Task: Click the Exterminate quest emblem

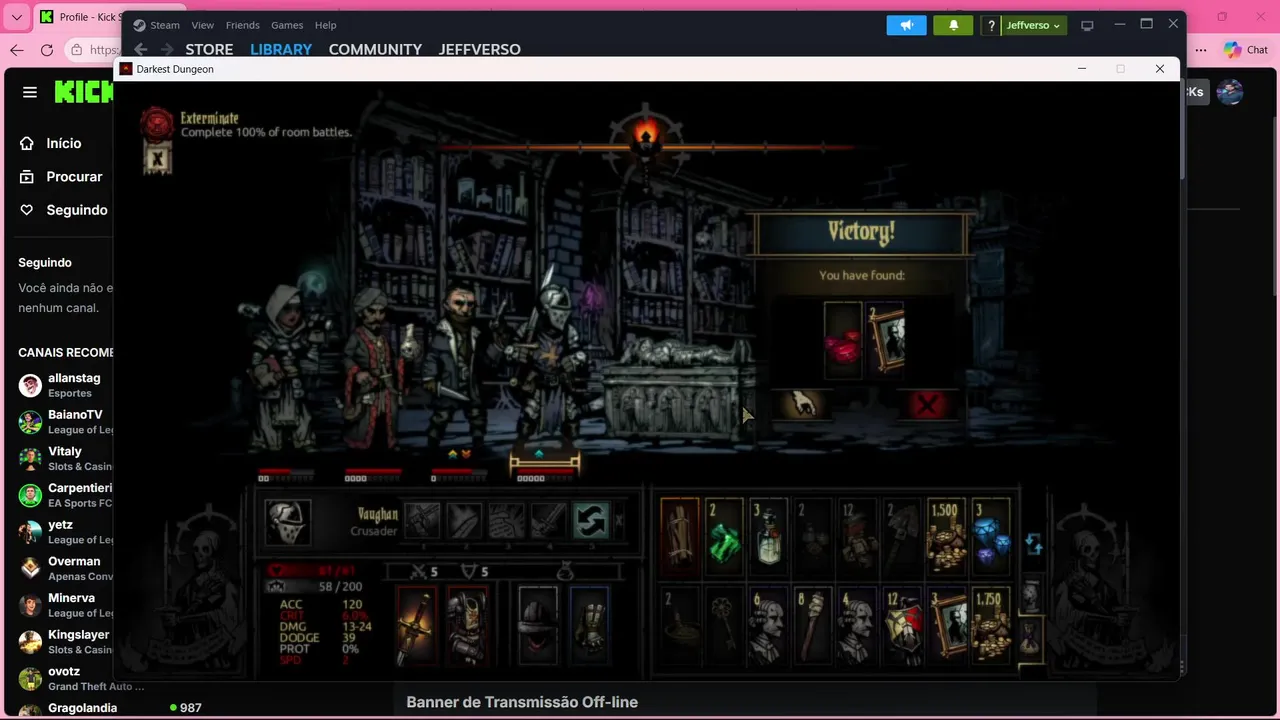Action: (x=157, y=123)
